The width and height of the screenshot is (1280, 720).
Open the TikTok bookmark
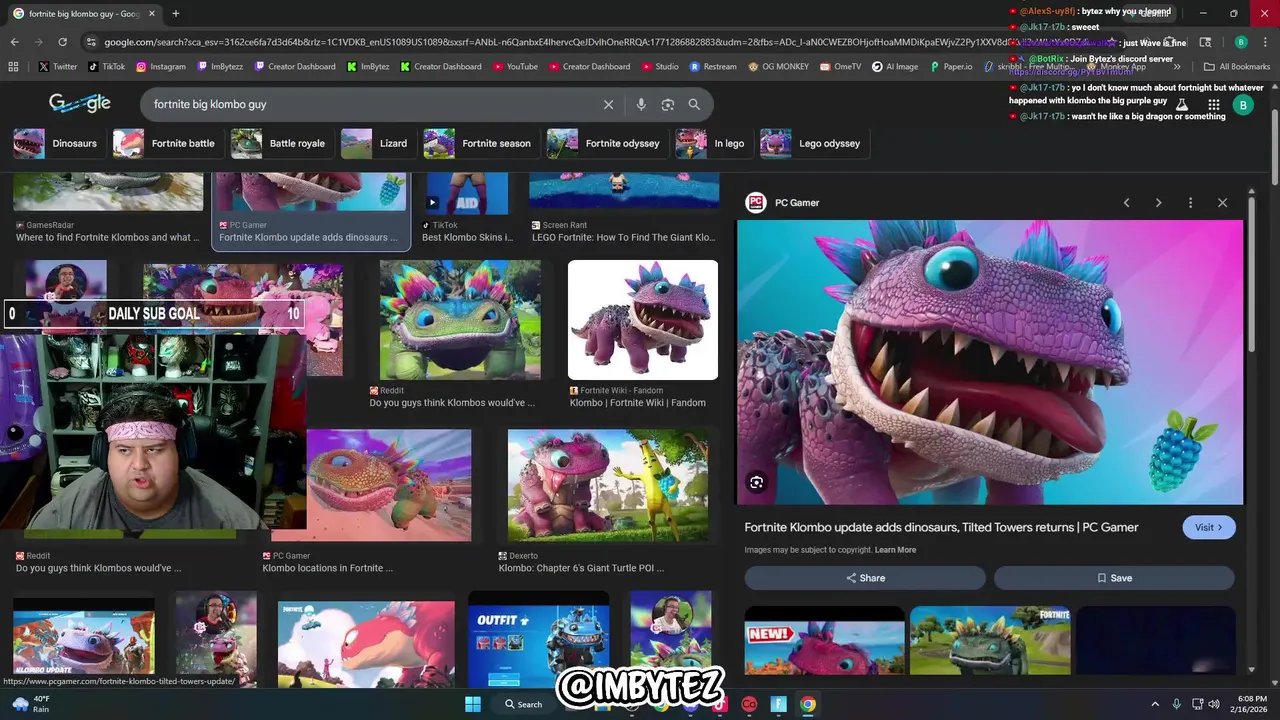tap(106, 66)
